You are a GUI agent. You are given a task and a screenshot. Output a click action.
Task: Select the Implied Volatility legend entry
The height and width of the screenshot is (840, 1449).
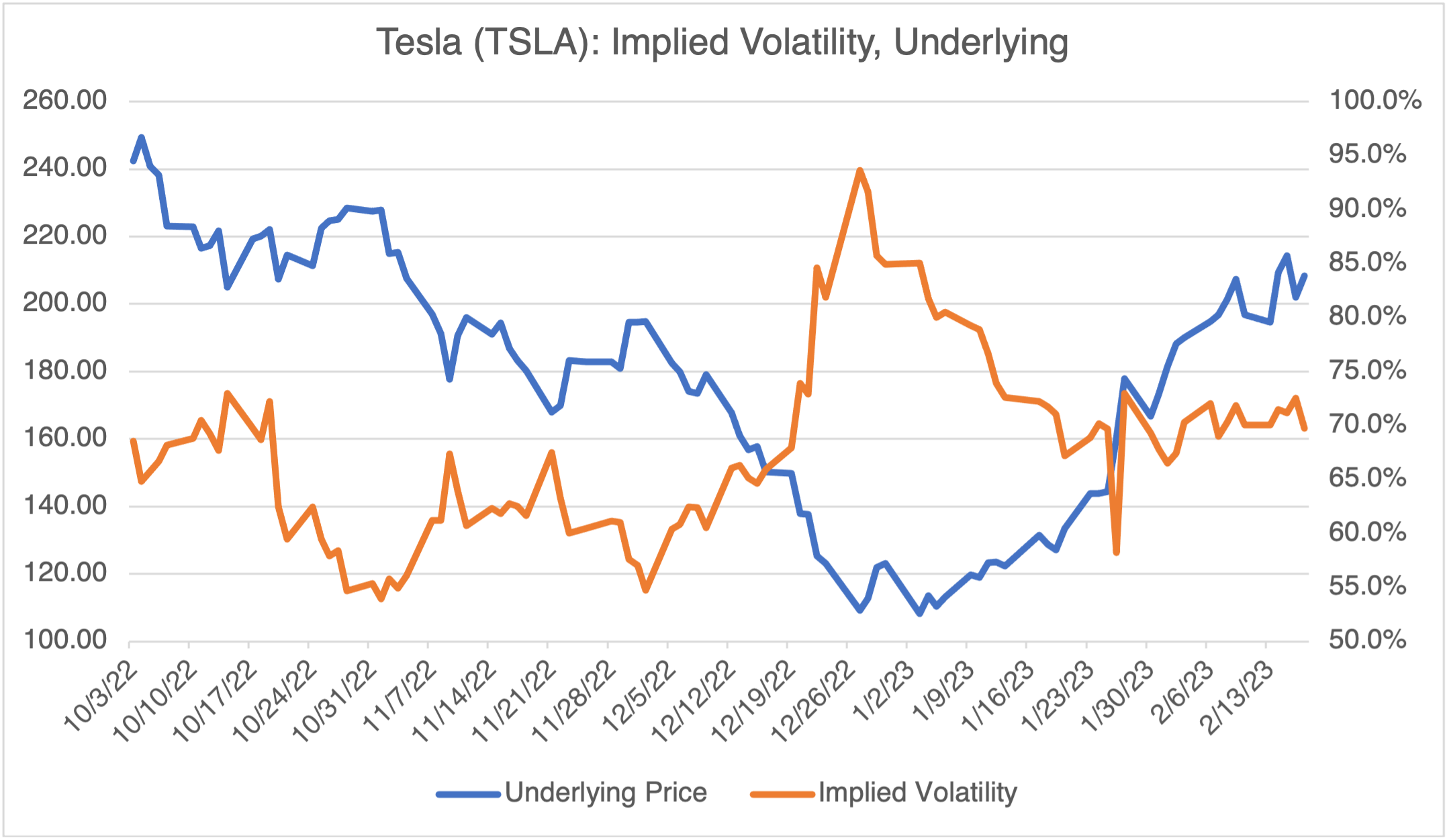(917, 793)
